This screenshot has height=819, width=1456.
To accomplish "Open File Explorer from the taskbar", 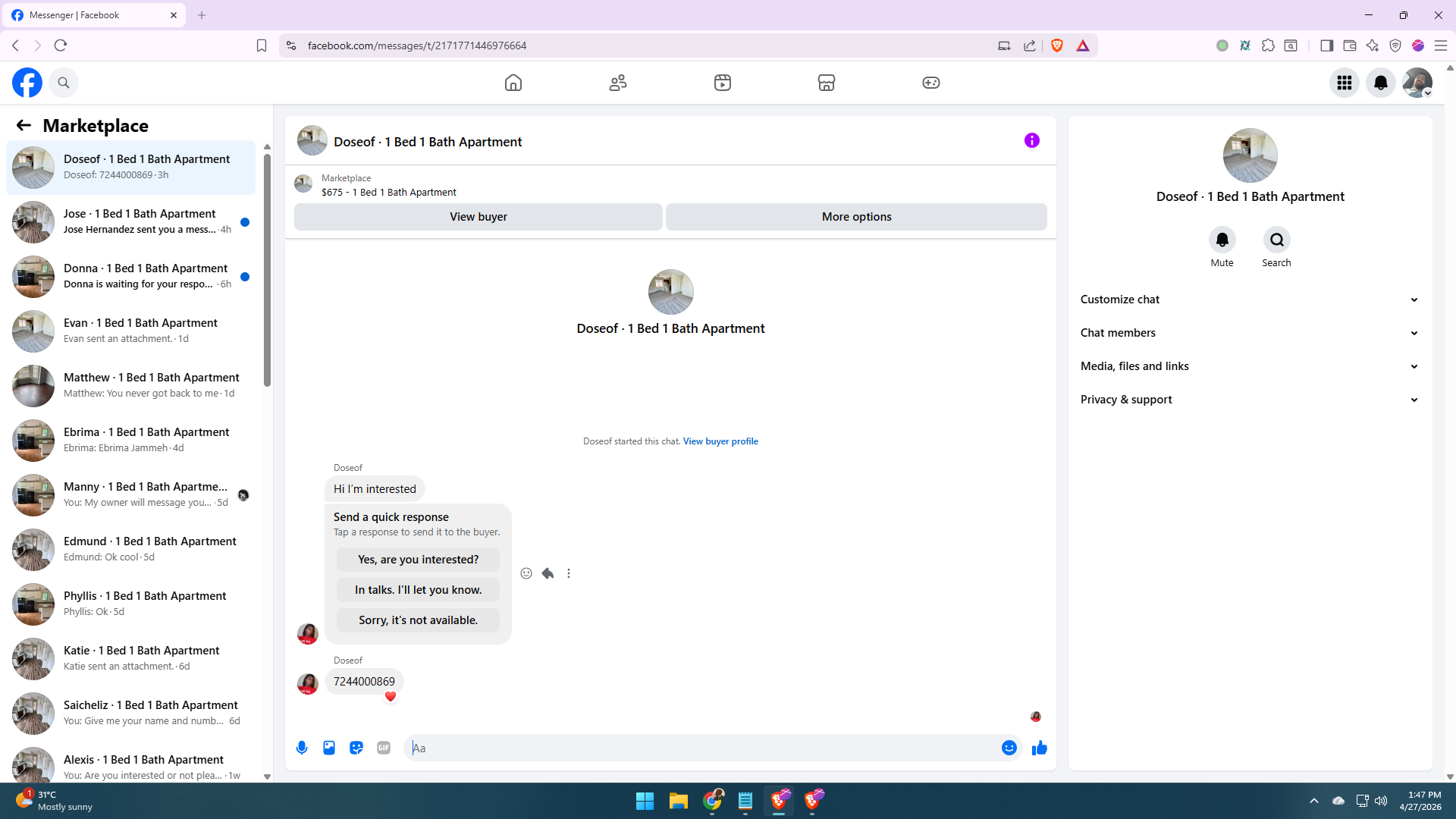I will point(679,801).
